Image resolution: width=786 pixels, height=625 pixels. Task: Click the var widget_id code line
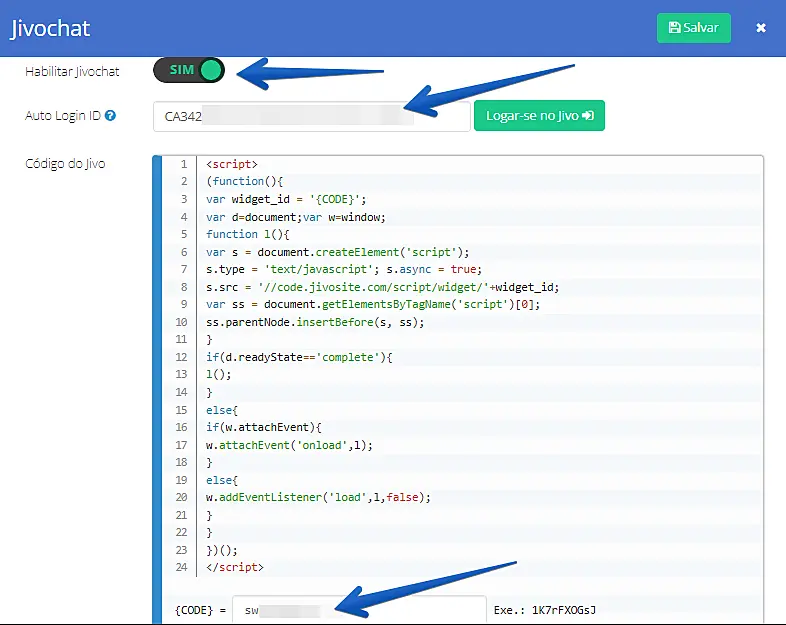(286, 199)
